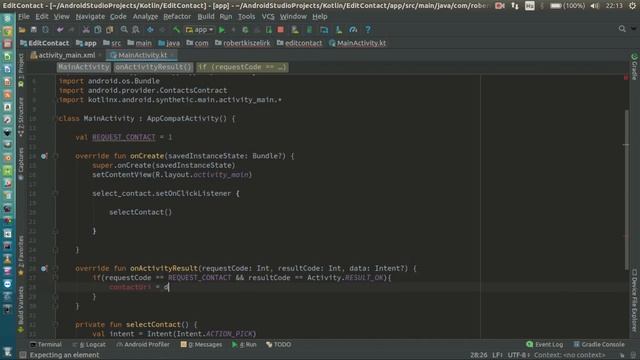This screenshot has width=640, height=360.
Task: Click the Synchronize toolbar icon
Action: pos(45,30)
